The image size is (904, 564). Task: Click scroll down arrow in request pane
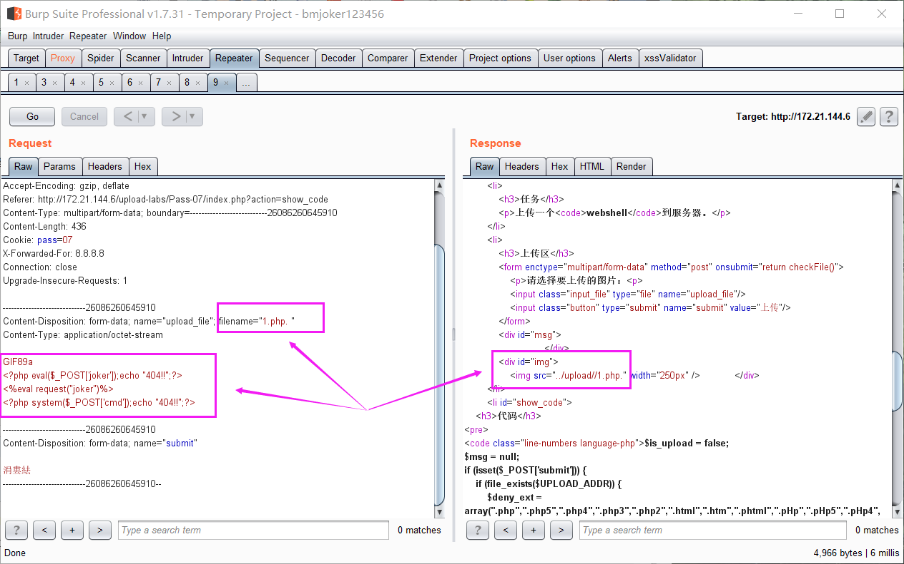click(439, 512)
